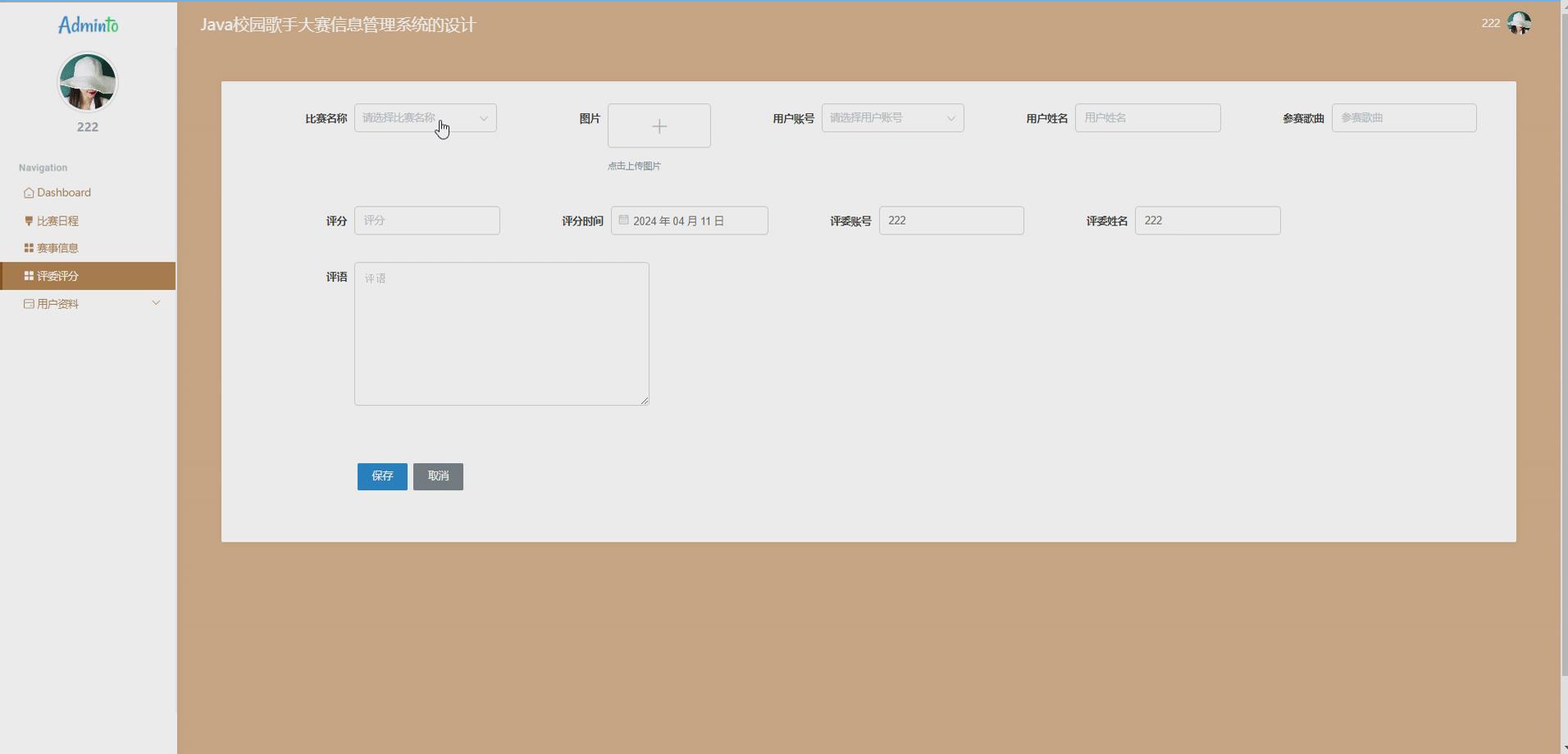Click the page title Java校园歌手大赛
Viewport: 1568px width, 754px height.
point(338,25)
